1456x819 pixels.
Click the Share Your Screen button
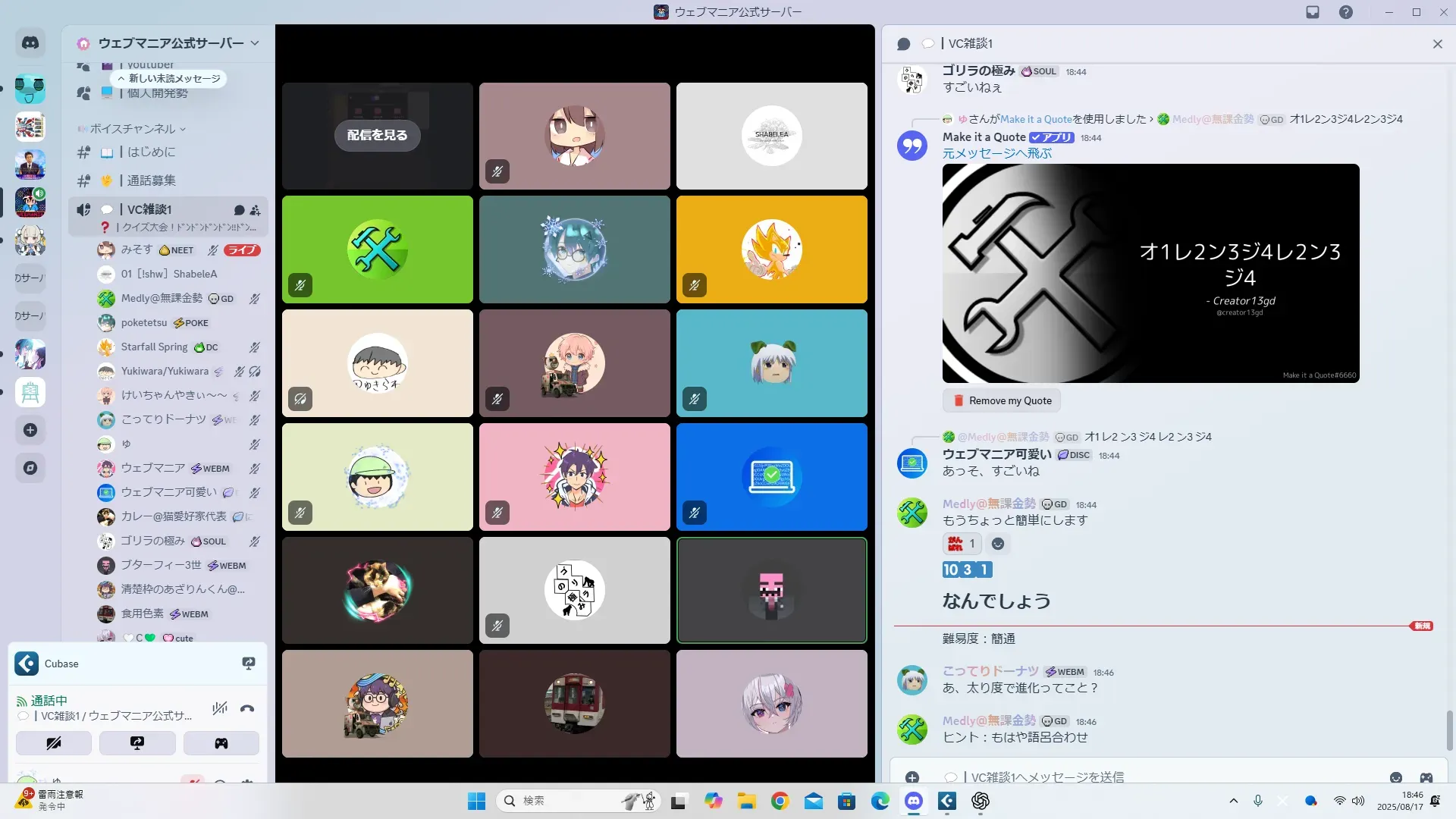click(137, 743)
